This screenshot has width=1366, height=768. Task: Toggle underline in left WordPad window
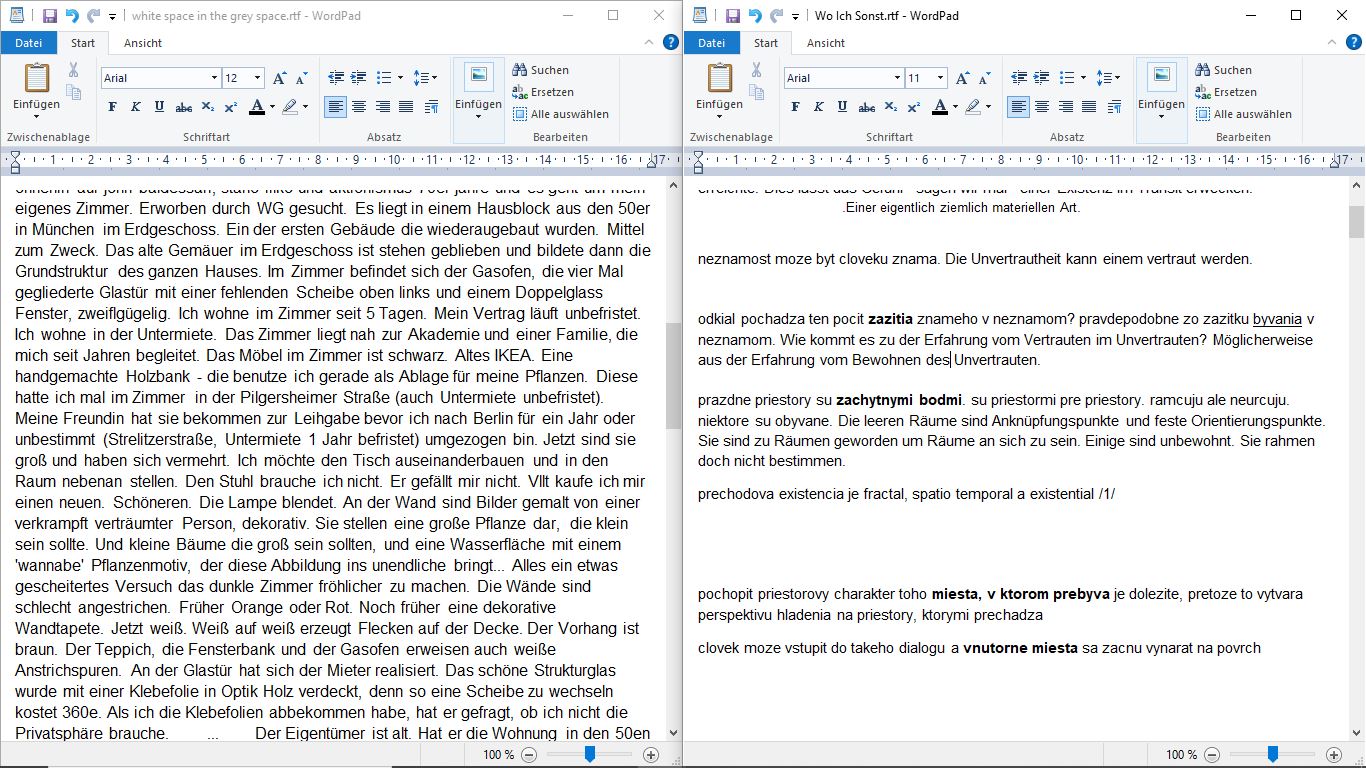[159, 107]
